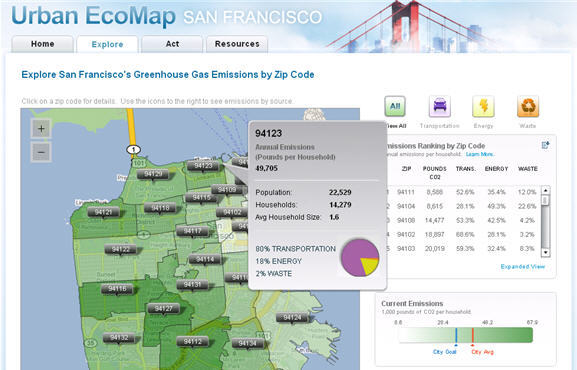Click the 18% ENERGY label in popup

[x=279, y=261]
